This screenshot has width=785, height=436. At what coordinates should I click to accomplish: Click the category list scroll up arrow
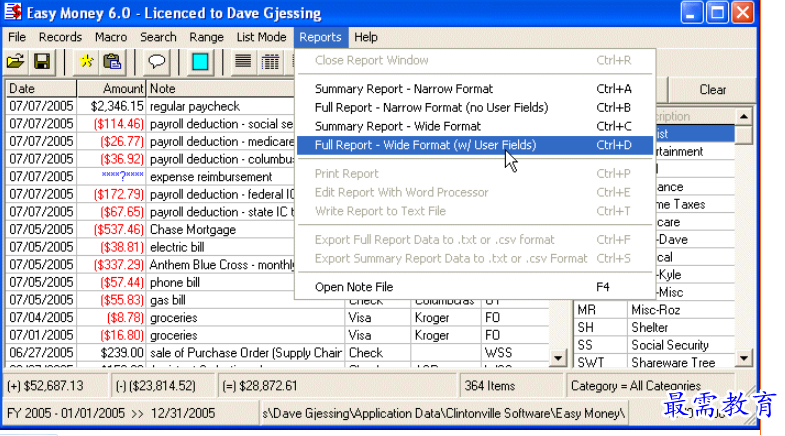744,116
